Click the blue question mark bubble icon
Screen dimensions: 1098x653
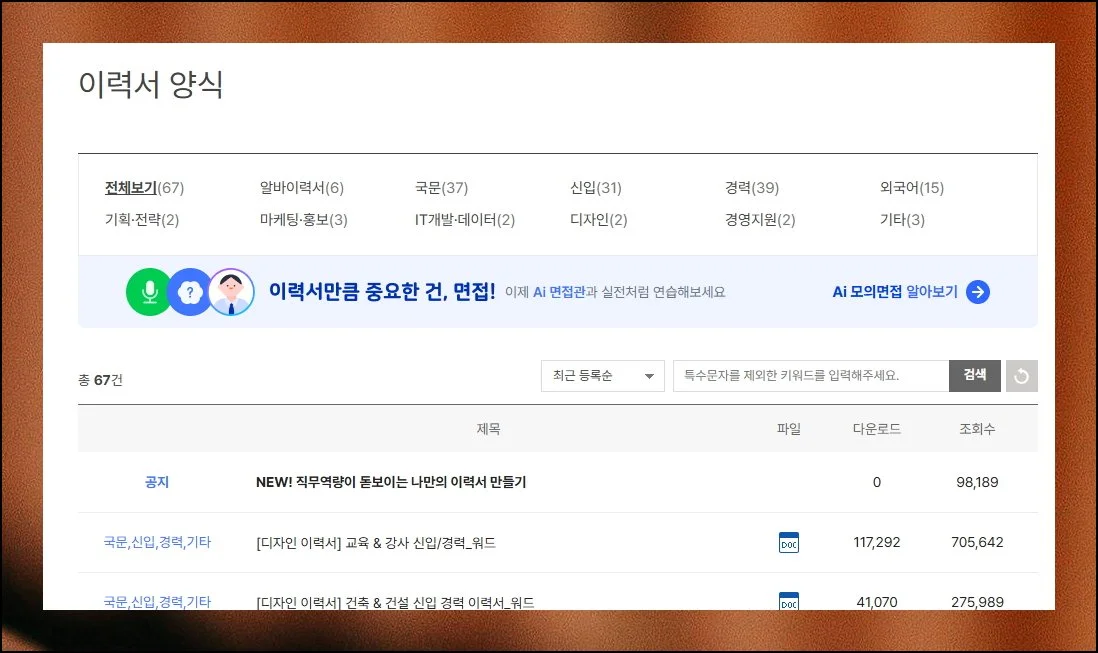click(x=190, y=292)
